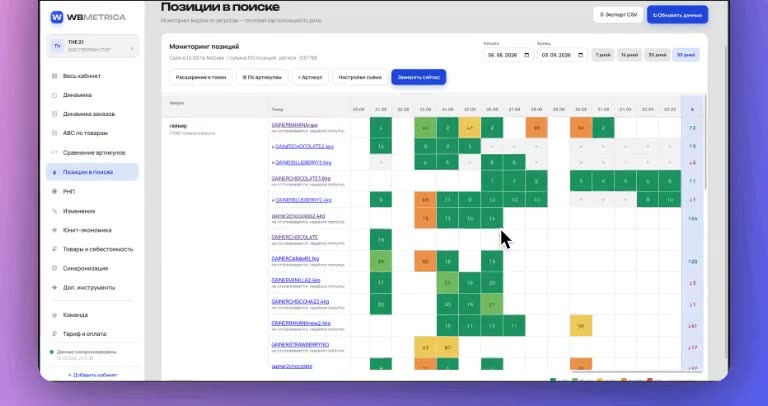This screenshot has height=406, width=768.
Task: Click the Весь кабинет sidebar icon
Action: 54,76
